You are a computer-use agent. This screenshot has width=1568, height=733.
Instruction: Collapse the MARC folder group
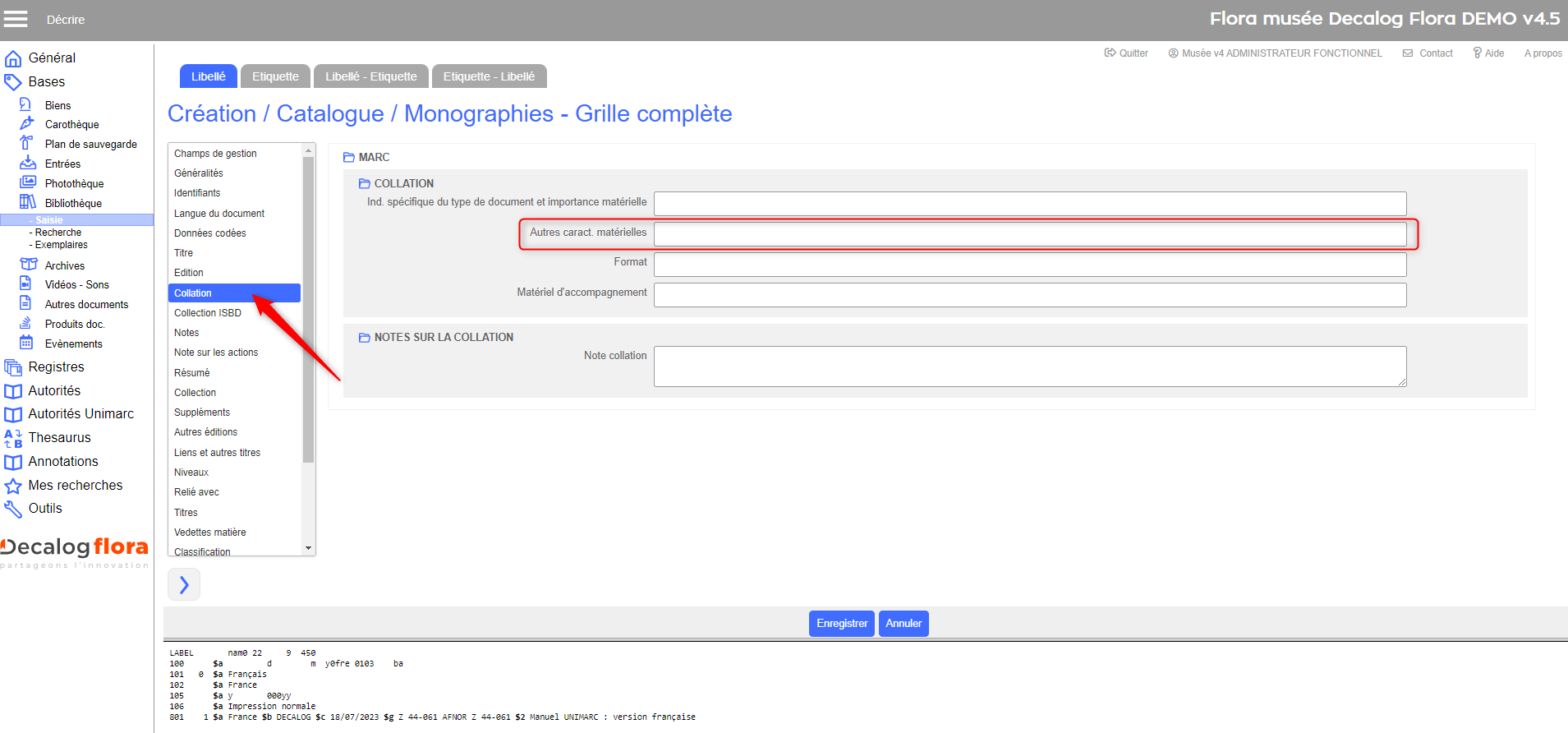[349, 157]
